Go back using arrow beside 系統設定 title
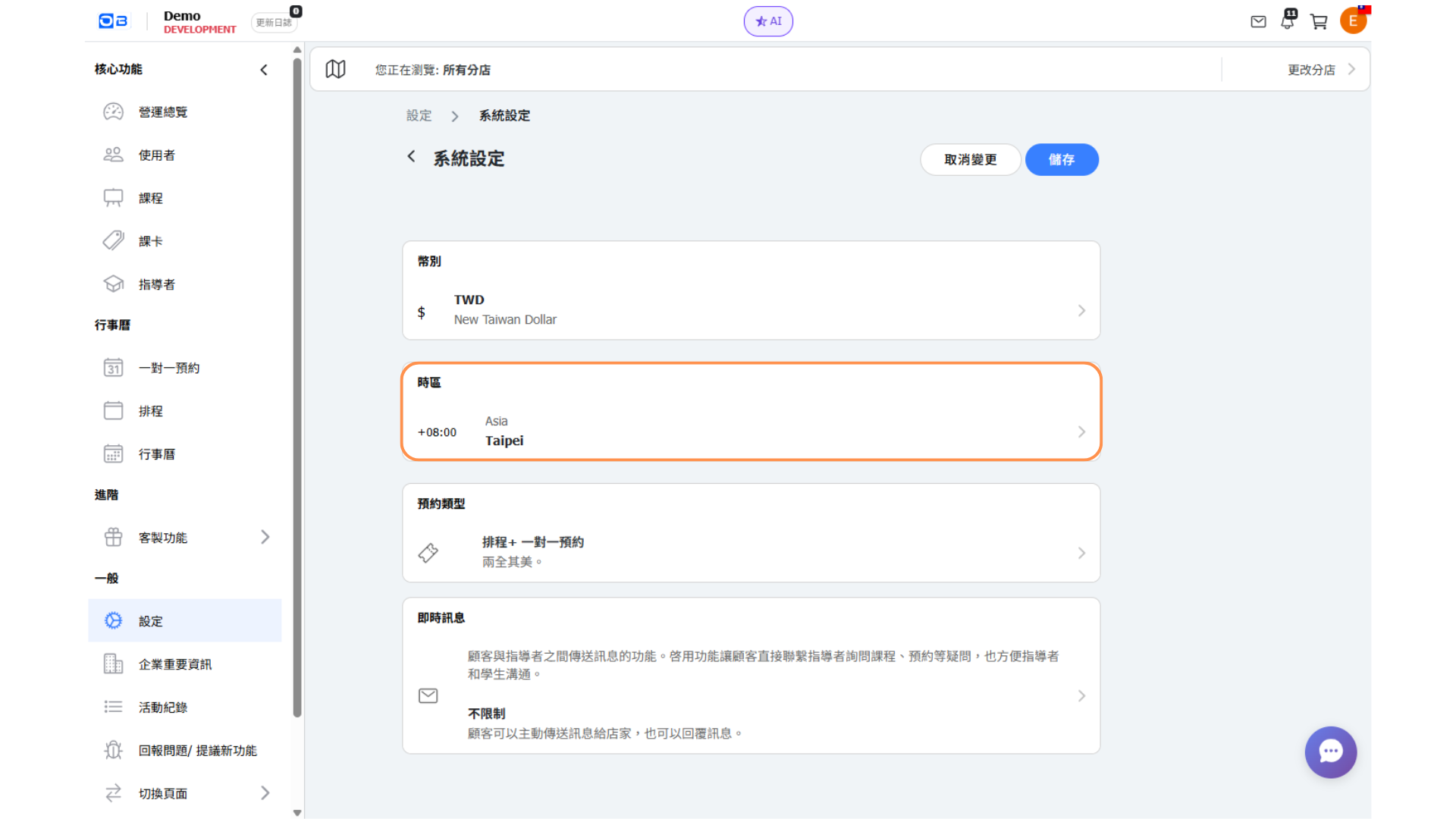The height and width of the screenshot is (819, 1456). point(411,157)
